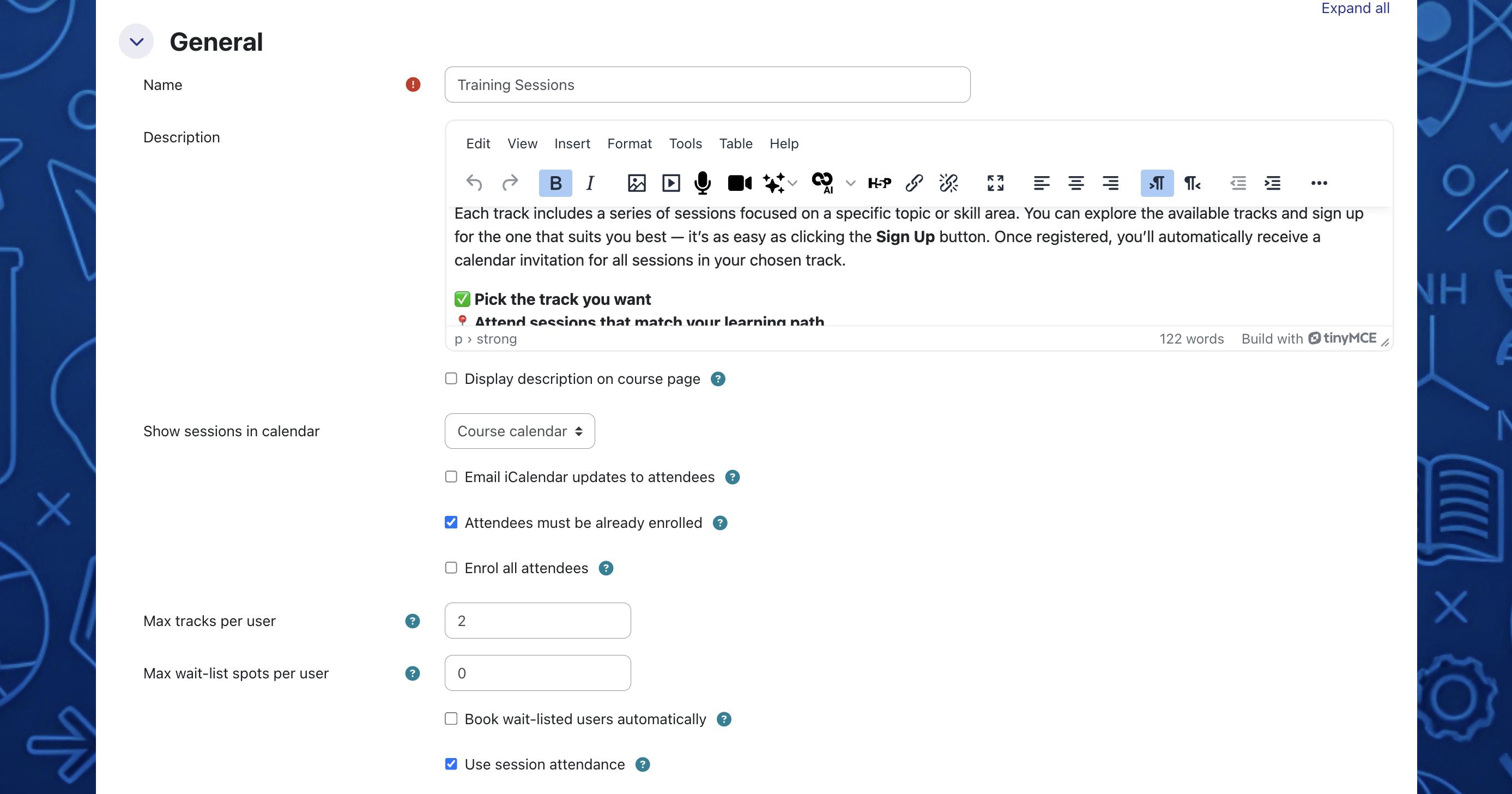The height and width of the screenshot is (794, 1512).
Task: Click the Record video camera icon
Action: tap(739, 183)
